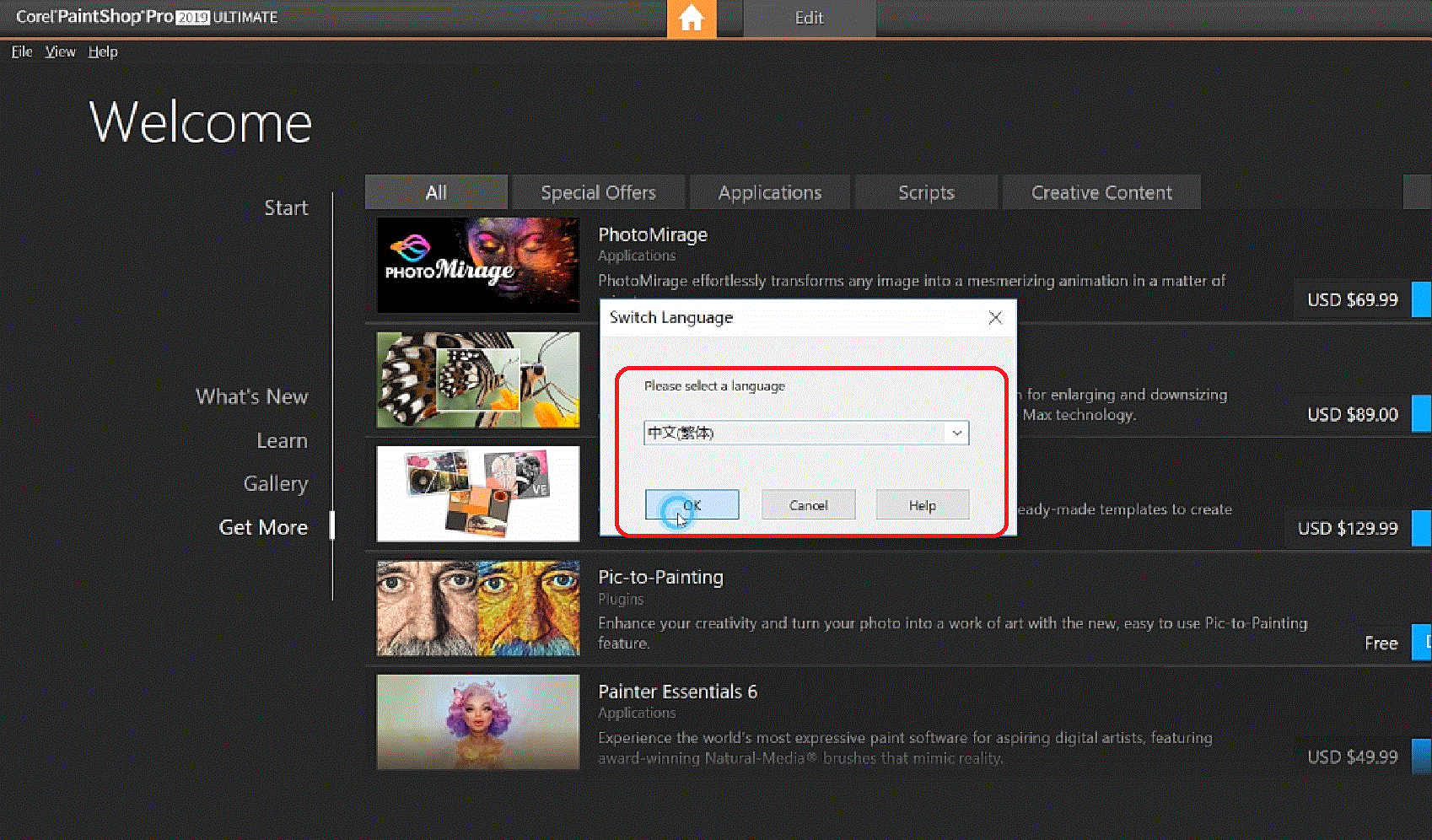This screenshot has width=1432, height=840.
Task: Confirm language with OK button
Action: (692, 505)
